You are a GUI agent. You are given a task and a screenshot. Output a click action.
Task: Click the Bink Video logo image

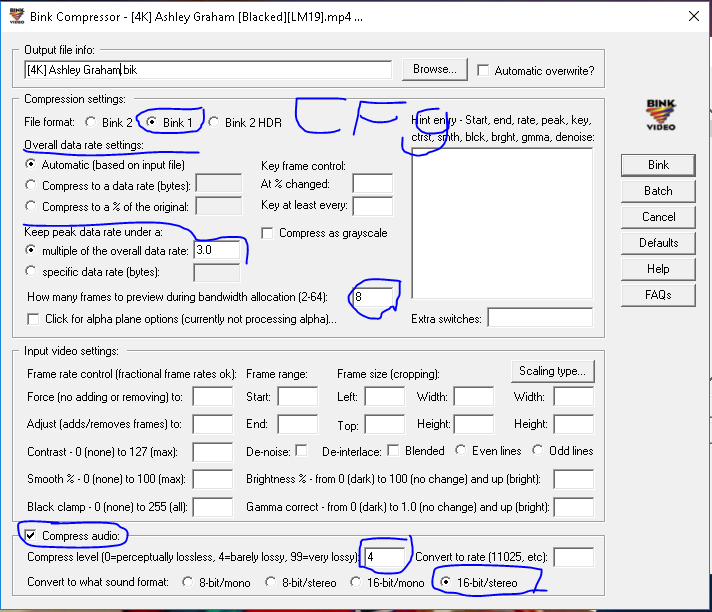click(x=661, y=114)
